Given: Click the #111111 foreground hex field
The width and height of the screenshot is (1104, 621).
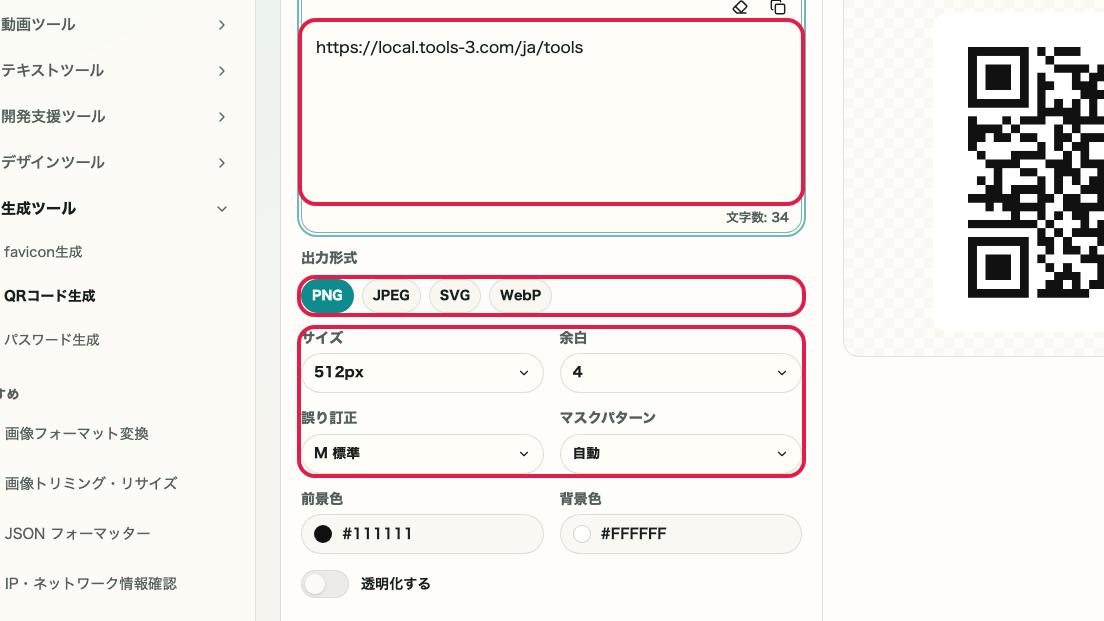Looking at the screenshot, I should 422,534.
